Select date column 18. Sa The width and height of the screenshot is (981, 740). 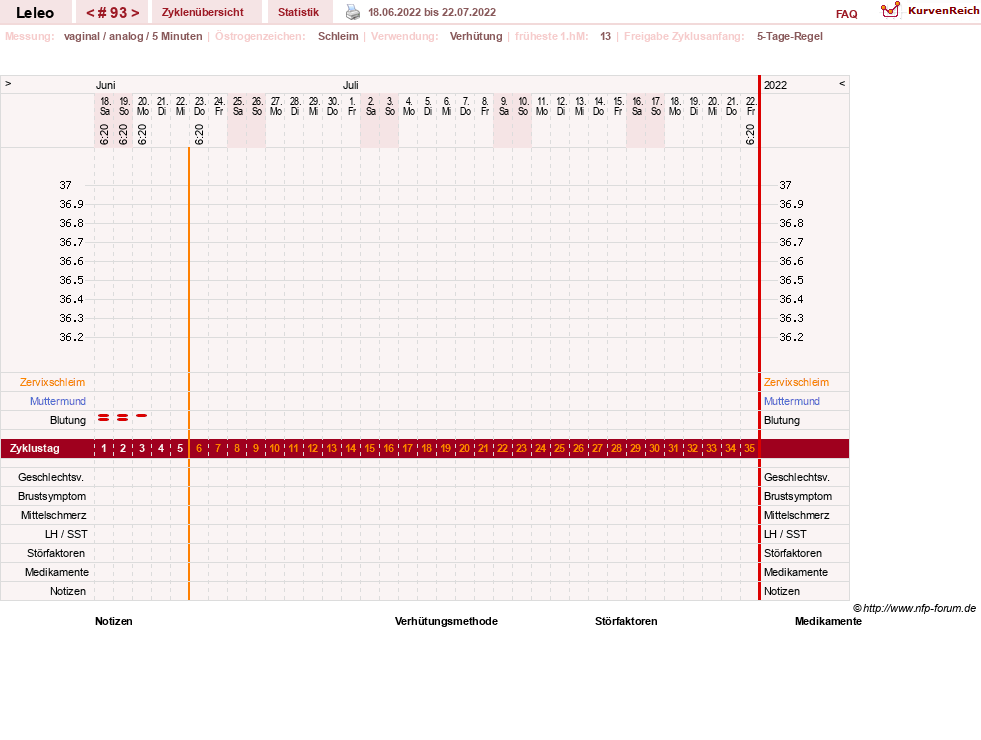(x=105, y=106)
